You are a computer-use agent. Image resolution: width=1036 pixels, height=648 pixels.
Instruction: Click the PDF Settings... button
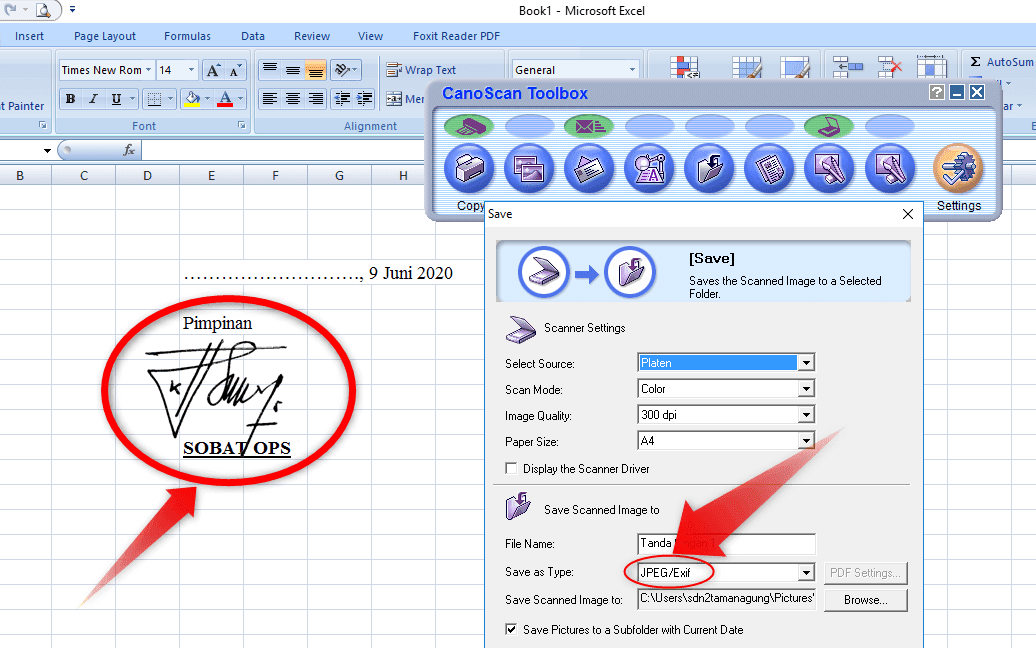pyautogui.click(x=866, y=573)
